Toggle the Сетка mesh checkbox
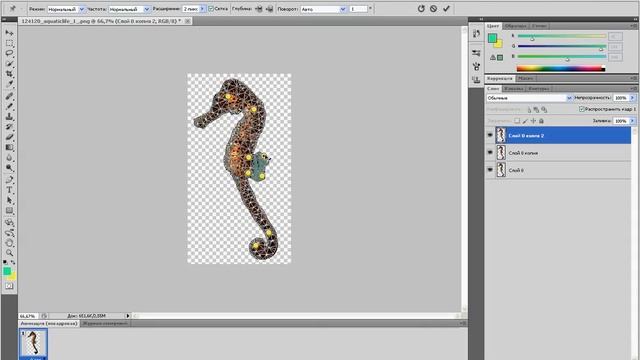This screenshot has height=360, width=640. 211,9
